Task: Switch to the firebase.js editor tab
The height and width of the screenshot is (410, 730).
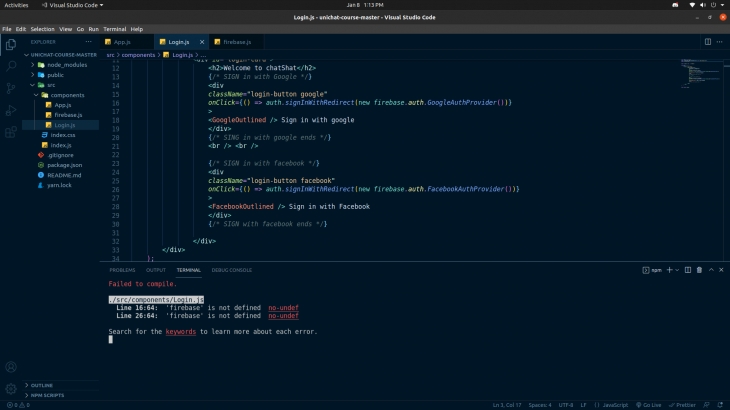Action: click(x=237, y=42)
